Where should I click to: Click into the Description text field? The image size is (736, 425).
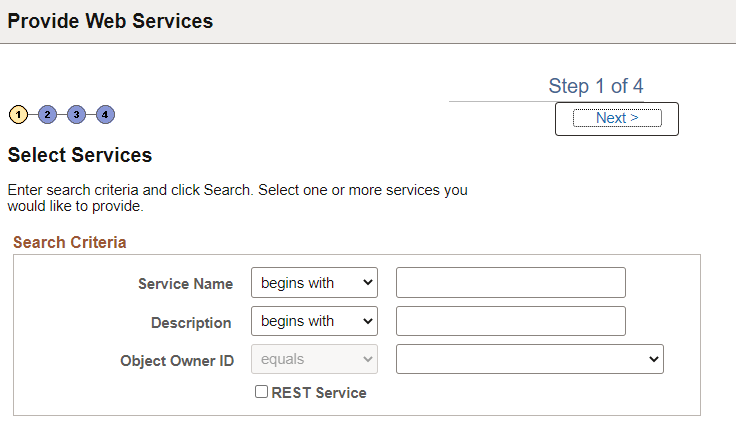click(x=510, y=321)
